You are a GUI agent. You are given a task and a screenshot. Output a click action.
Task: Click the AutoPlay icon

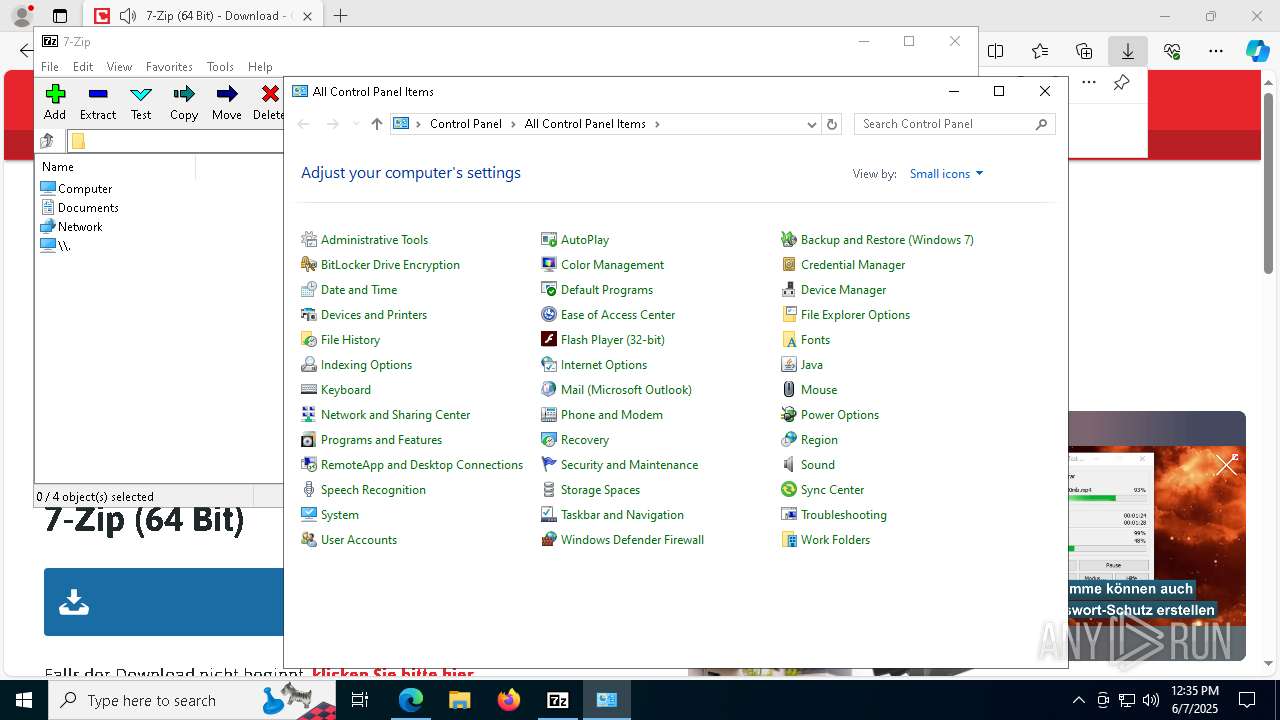[x=549, y=240]
